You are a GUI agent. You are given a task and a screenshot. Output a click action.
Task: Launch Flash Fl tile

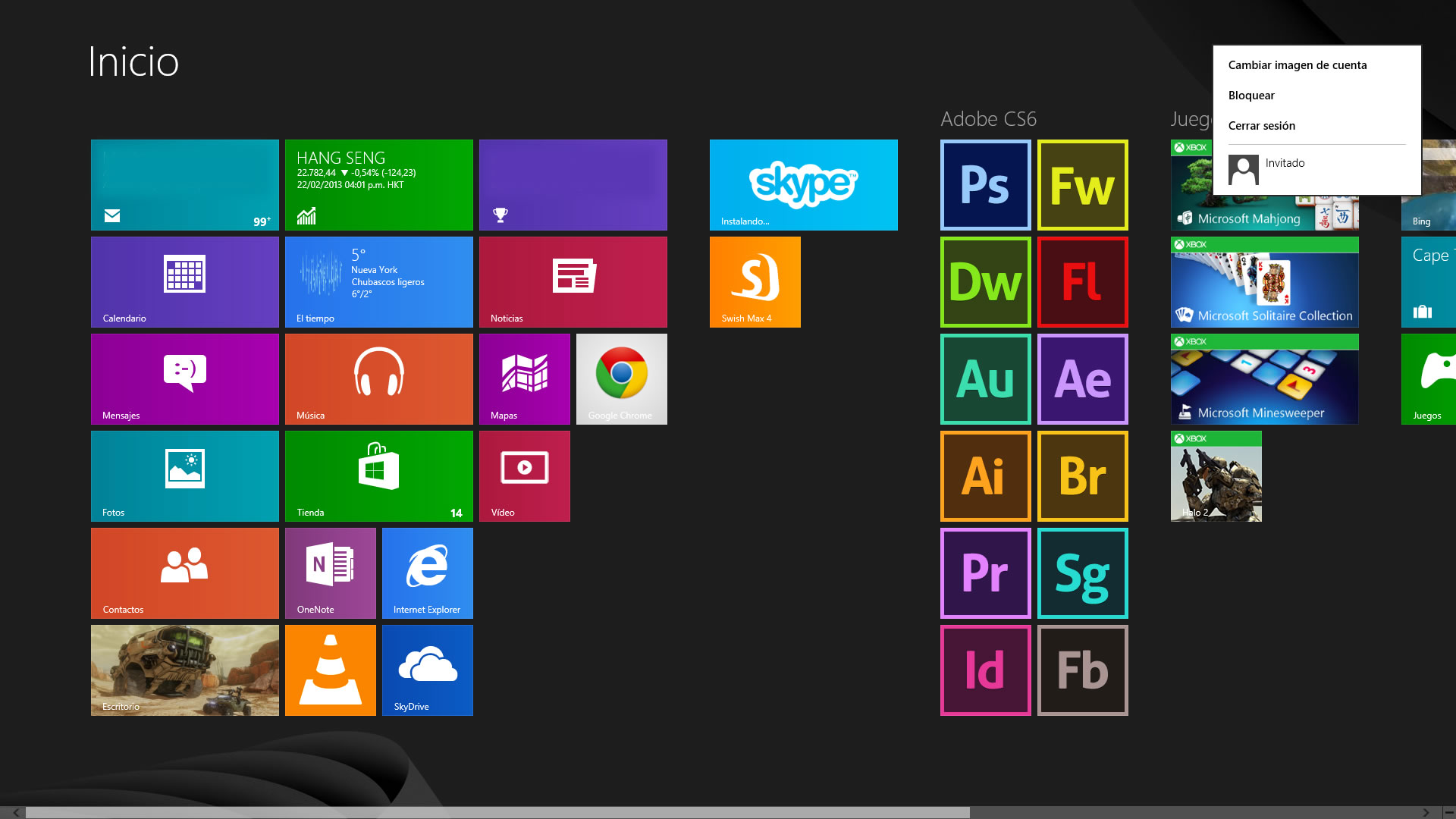coord(1083,282)
